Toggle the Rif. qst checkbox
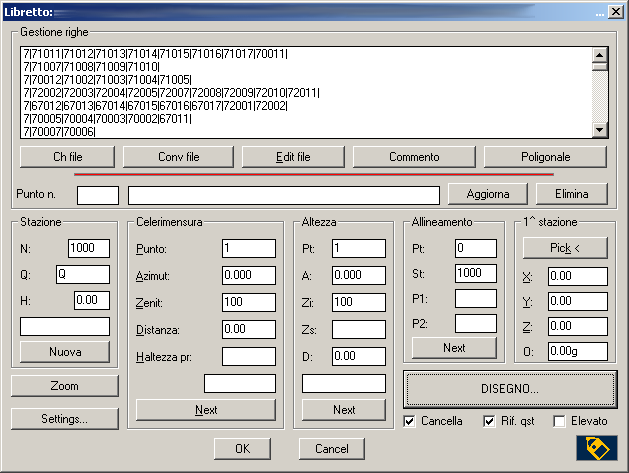Image resolution: width=629 pixels, height=473 pixels. (489, 421)
